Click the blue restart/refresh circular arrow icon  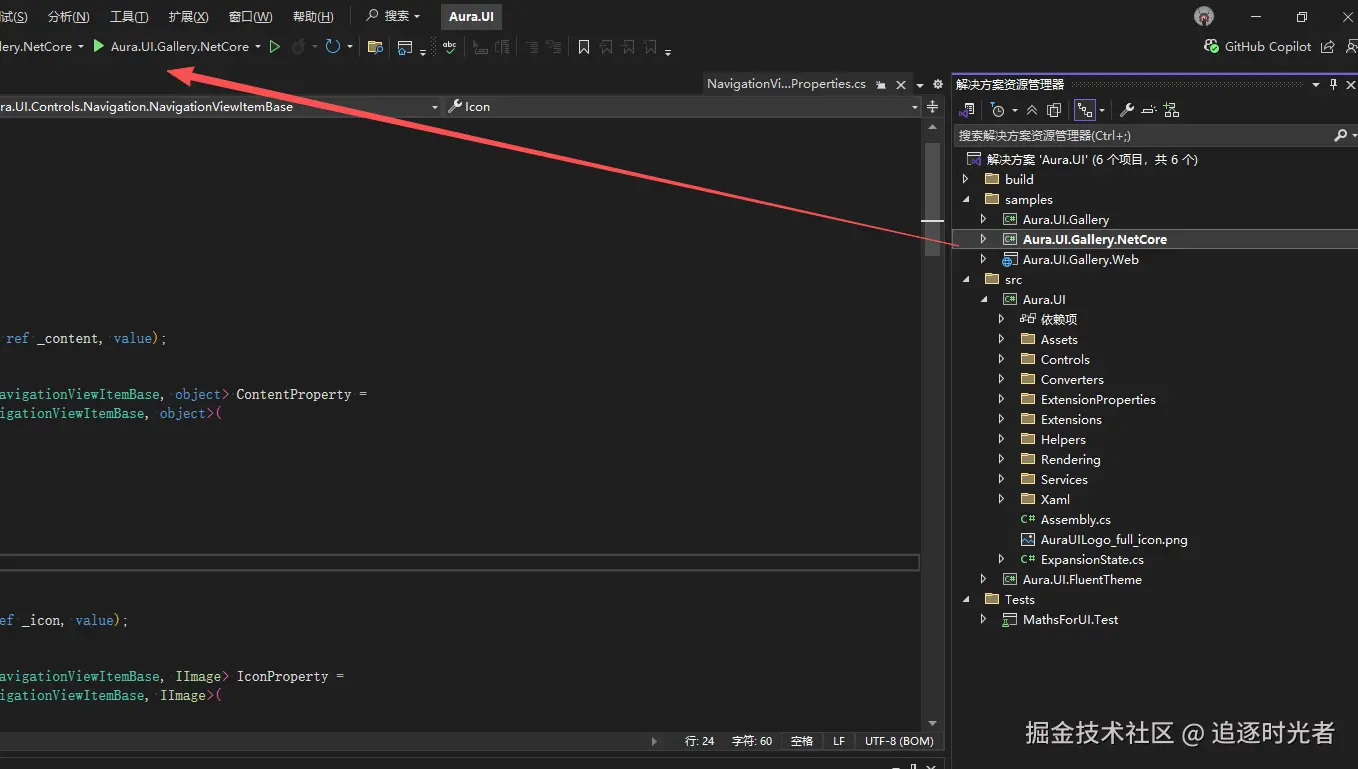click(332, 46)
